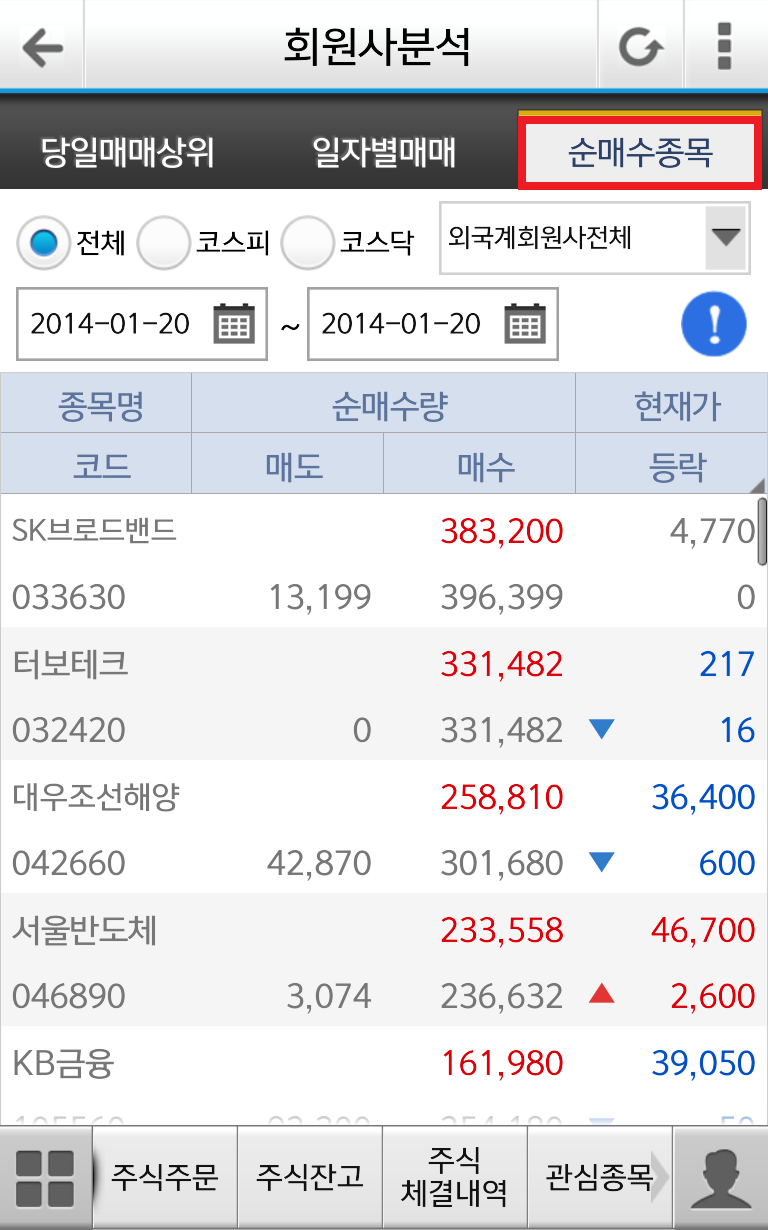This screenshot has height=1230, width=768.
Task: Tap net buy value 383,200
Action: tap(502, 531)
